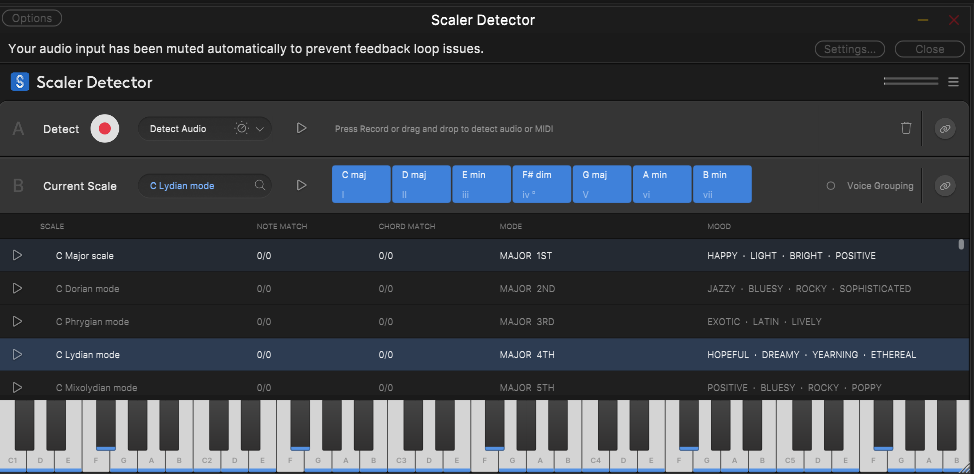This screenshot has width=974, height=474.
Task: Play the current scale in row B
Action: (x=301, y=185)
